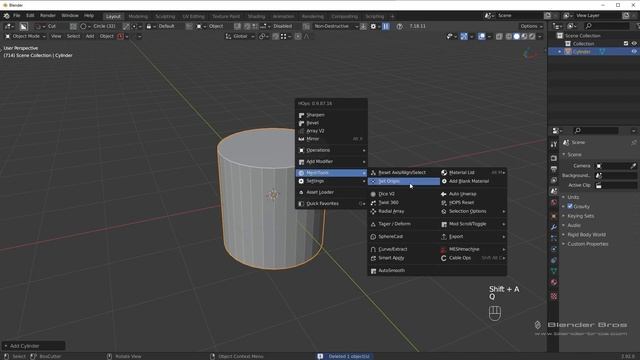This screenshot has height=360, width=640.
Task: Expand the Selection Options submenu
Action: (x=473, y=211)
